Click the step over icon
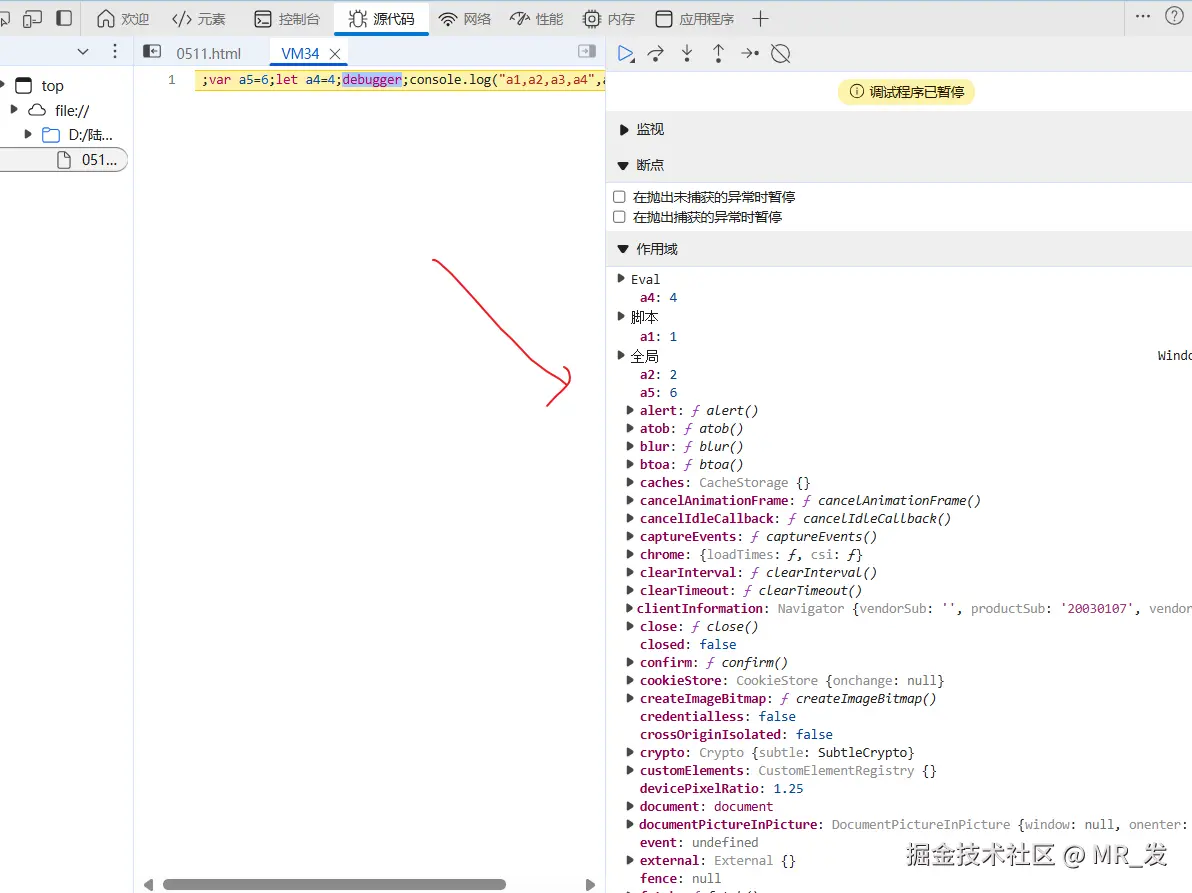This screenshot has width=1192, height=893. pyautogui.click(x=655, y=54)
